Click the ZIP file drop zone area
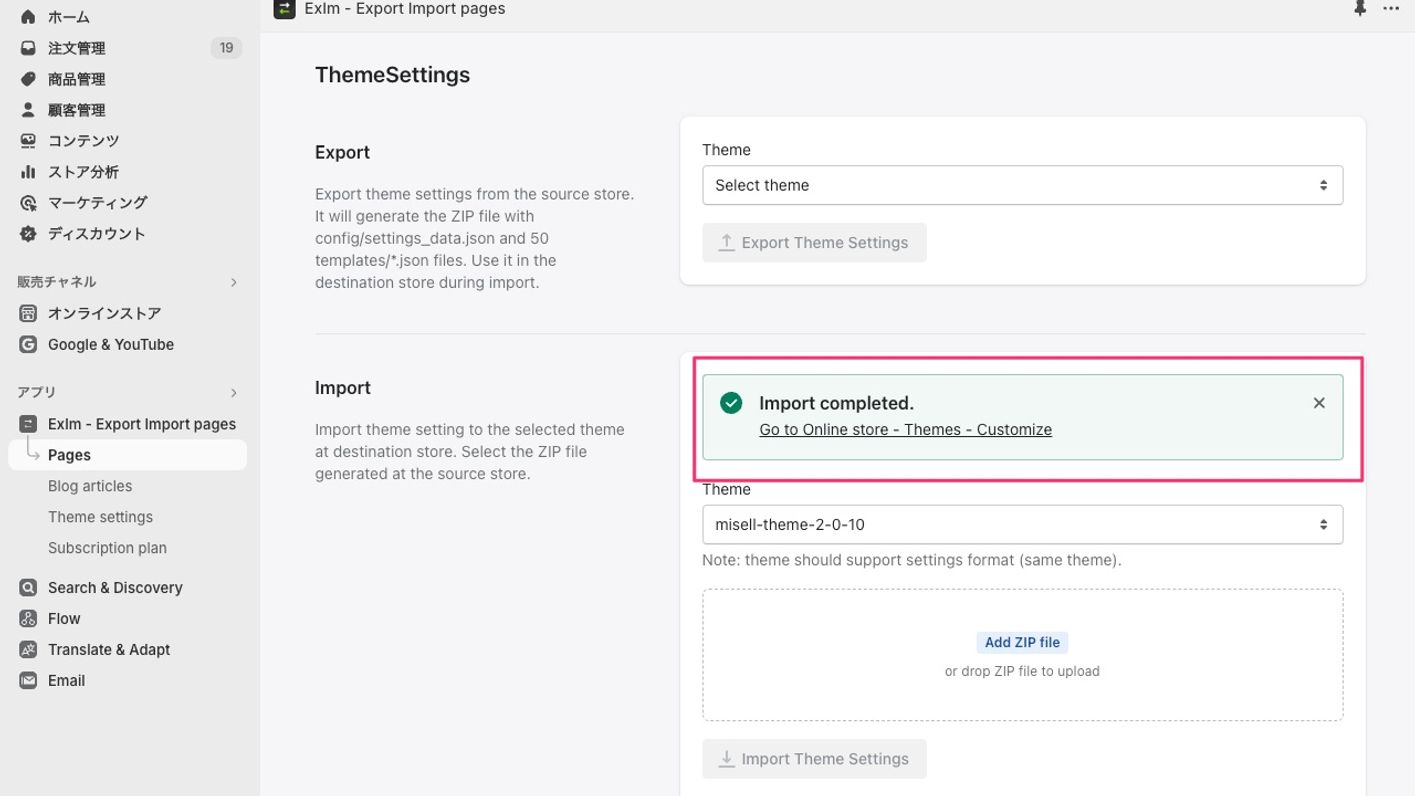Image resolution: width=1415 pixels, height=796 pixels. (x=1022, y=655)
